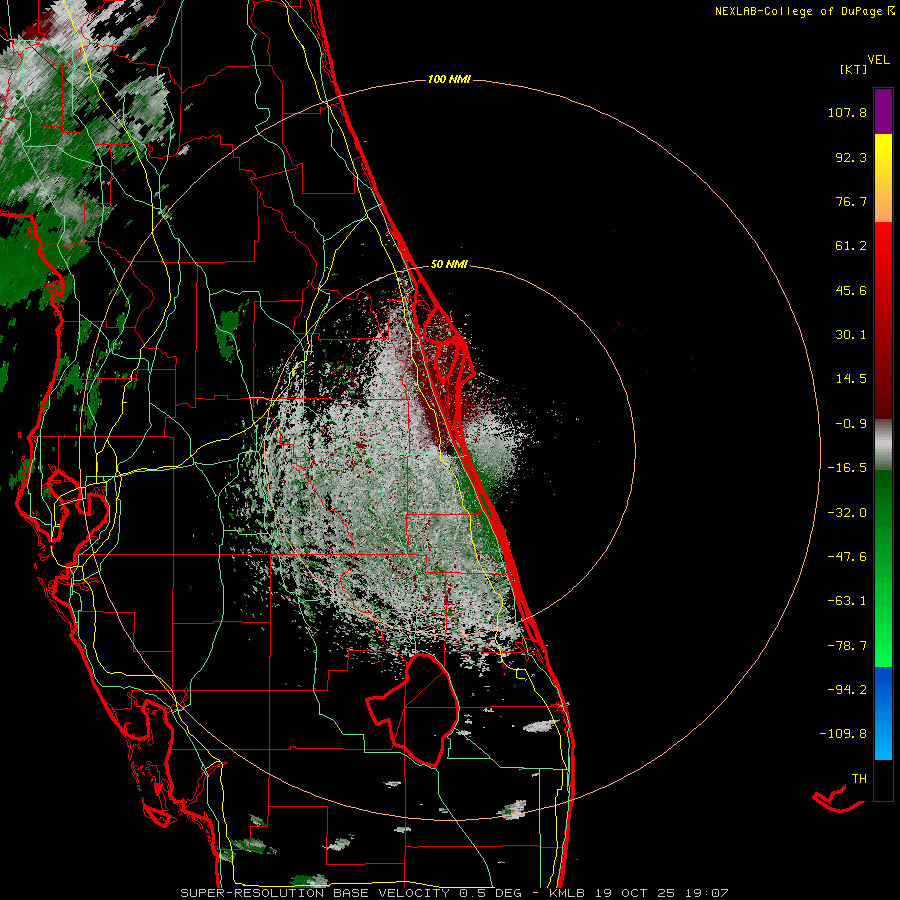The height and width of the screenshot is (900, 900).
Task: Click the TH label by the color bar
Action: click(859, 779)
